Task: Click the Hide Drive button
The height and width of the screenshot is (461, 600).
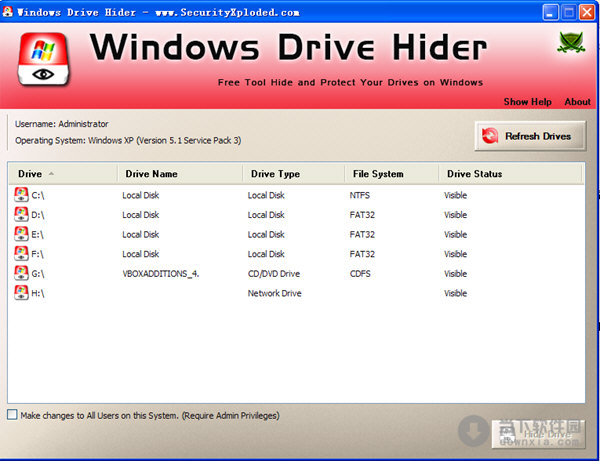Action: [x=538, y=434]
